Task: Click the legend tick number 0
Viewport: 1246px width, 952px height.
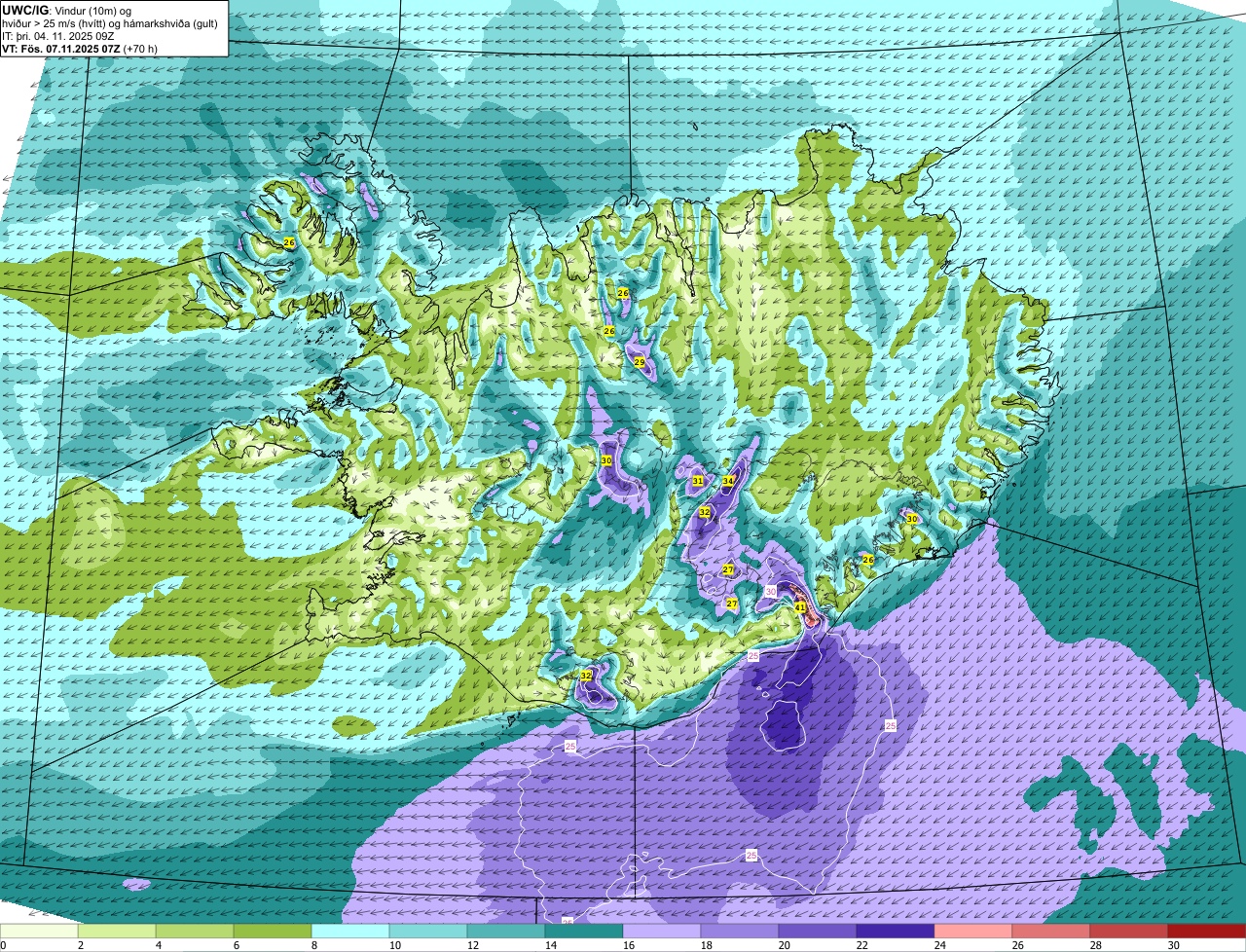Action: [3, 945]
